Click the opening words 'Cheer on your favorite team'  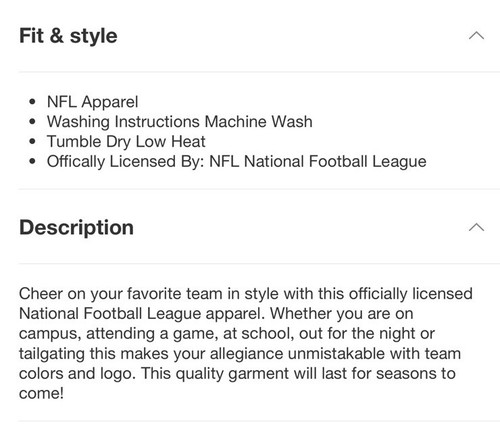(121, 294)
